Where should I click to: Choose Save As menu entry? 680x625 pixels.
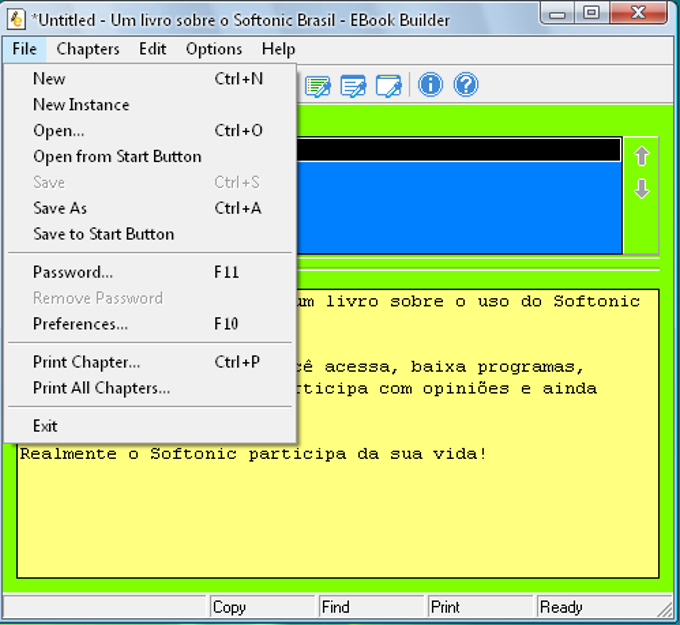point(150,208)
